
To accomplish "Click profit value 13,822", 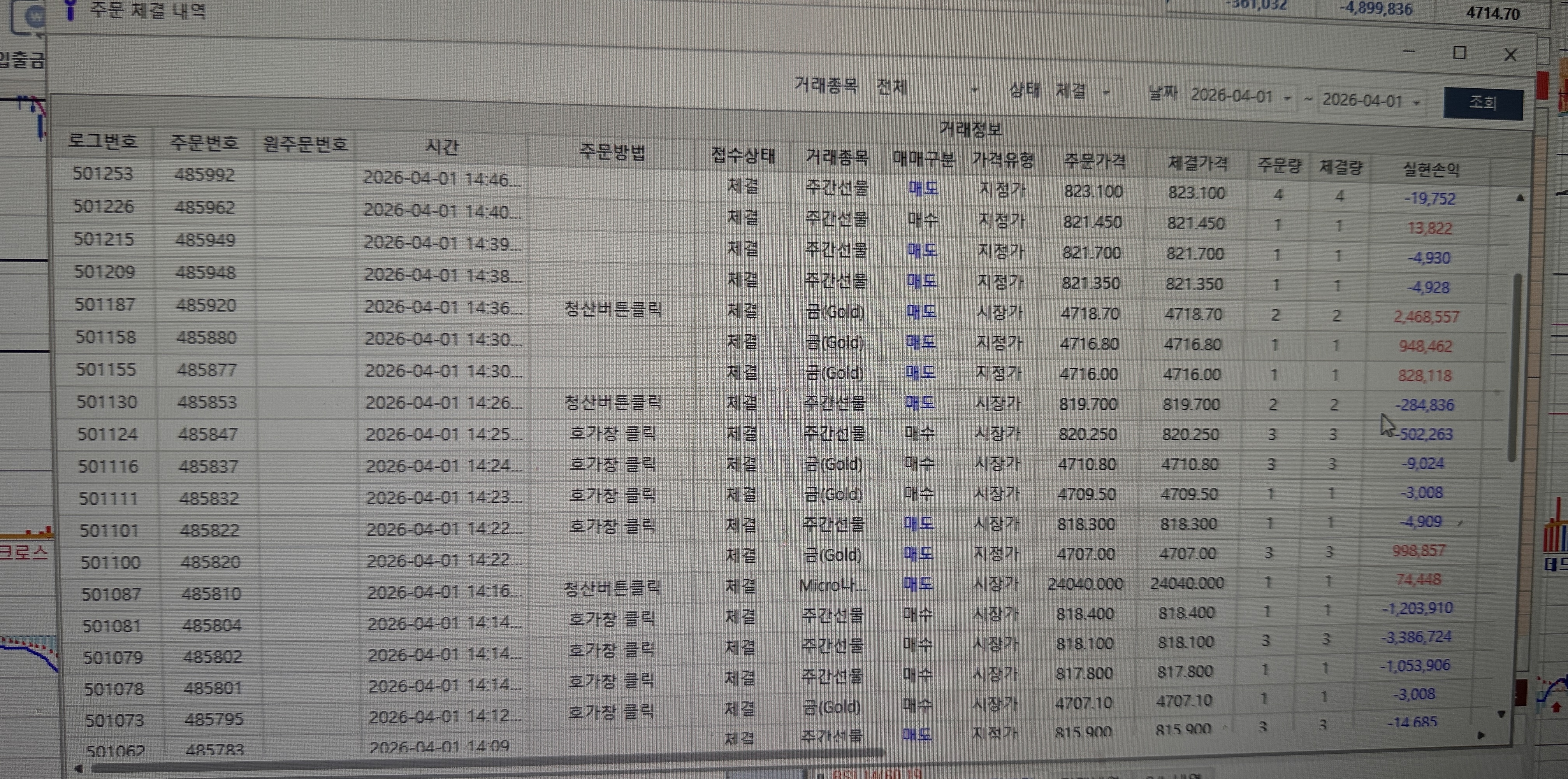I will (x=1429, y=228).
